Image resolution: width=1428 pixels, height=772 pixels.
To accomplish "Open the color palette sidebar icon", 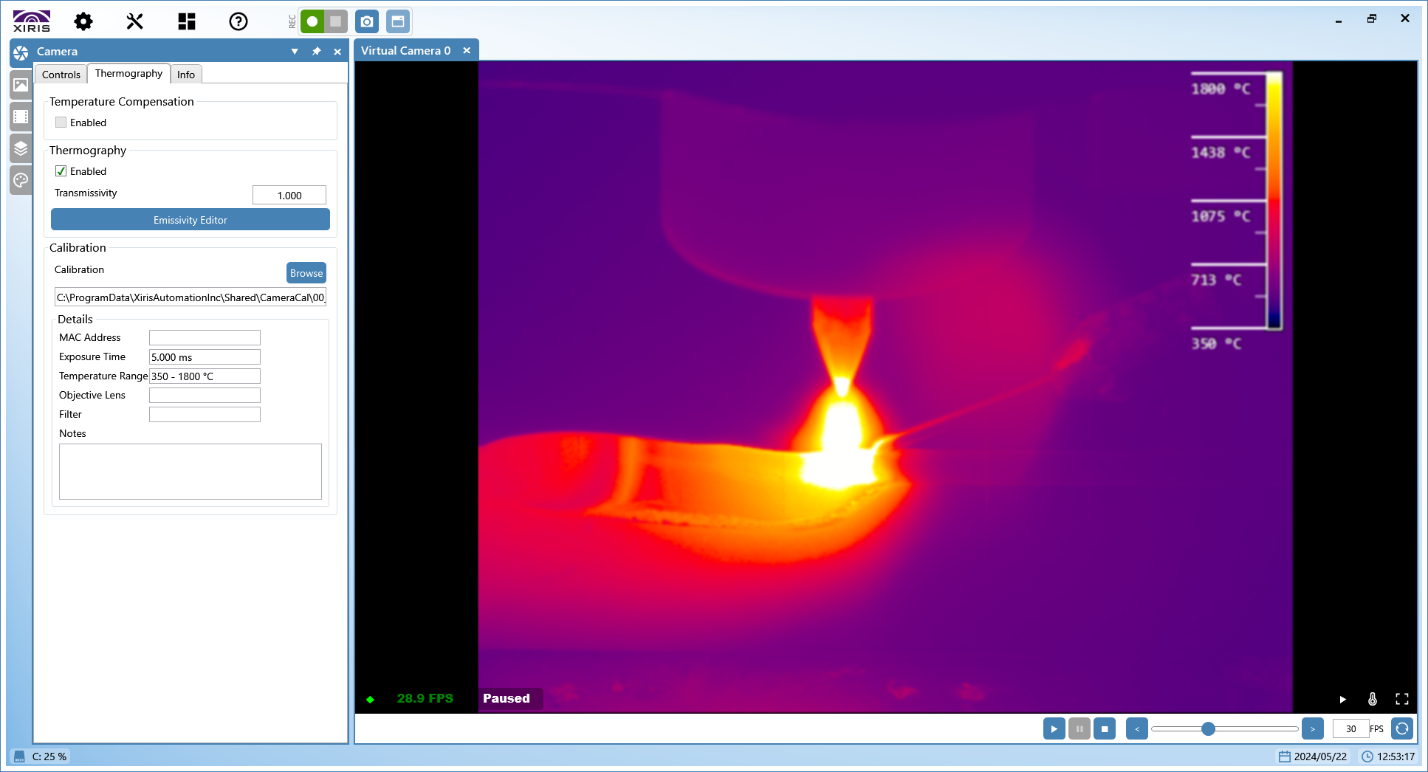I will point(20,180).
